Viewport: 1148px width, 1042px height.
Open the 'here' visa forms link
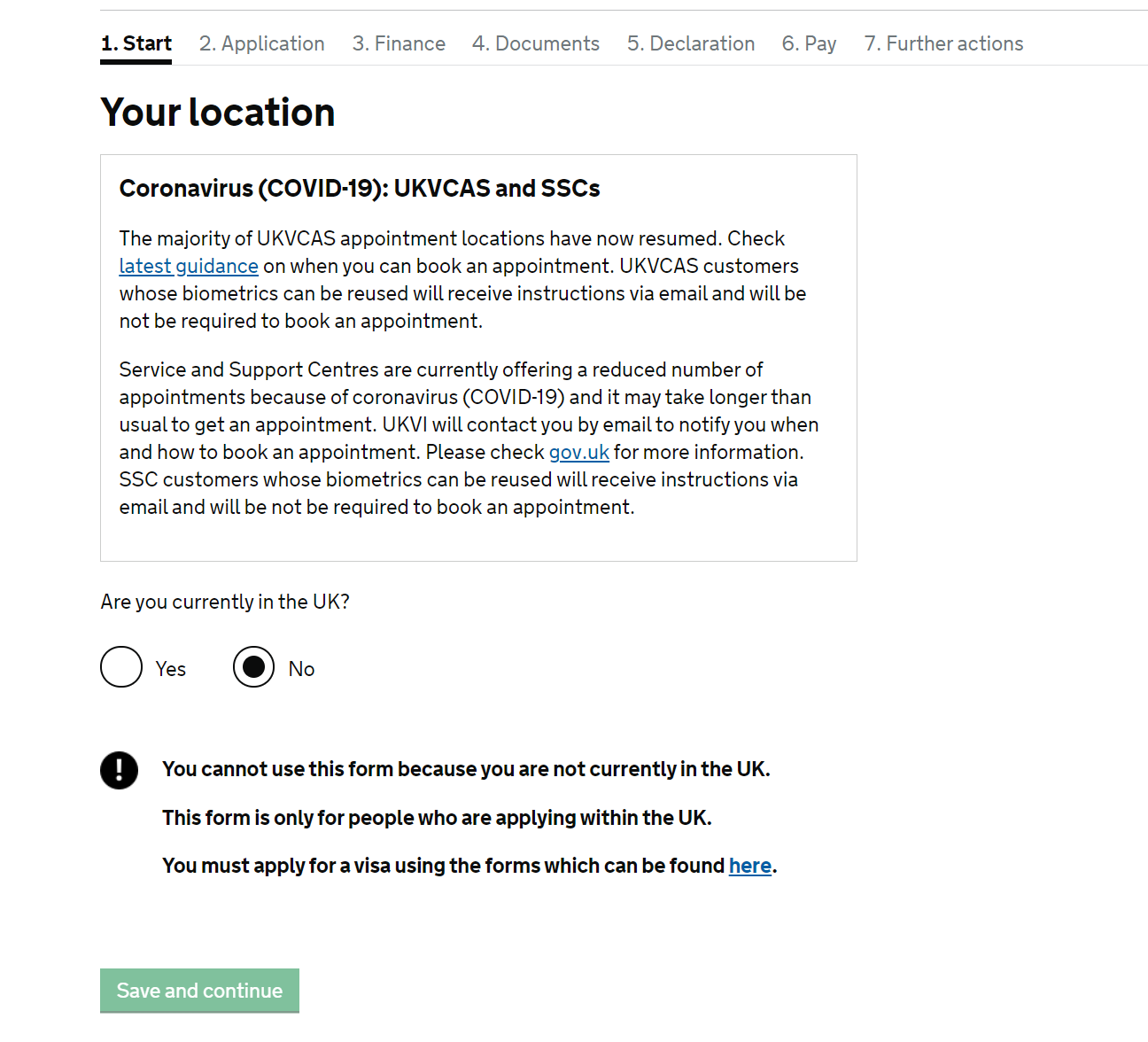[x=750, y=866]
